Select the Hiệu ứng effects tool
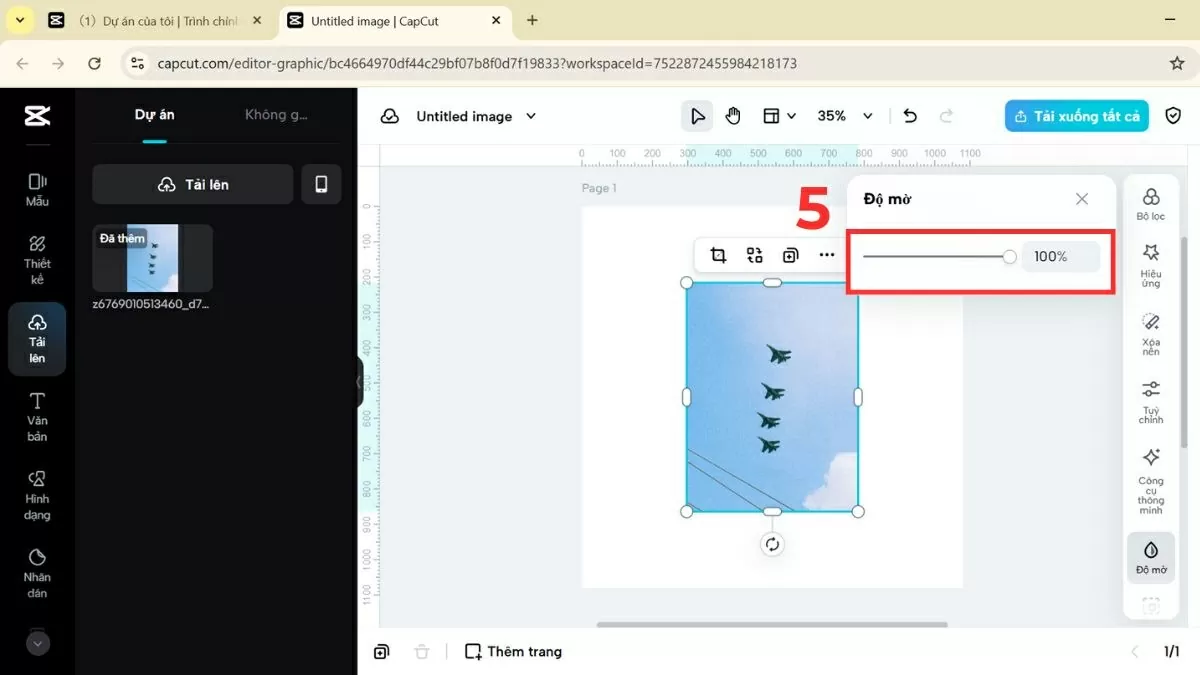1200x675 pixels. (1150, 262)
